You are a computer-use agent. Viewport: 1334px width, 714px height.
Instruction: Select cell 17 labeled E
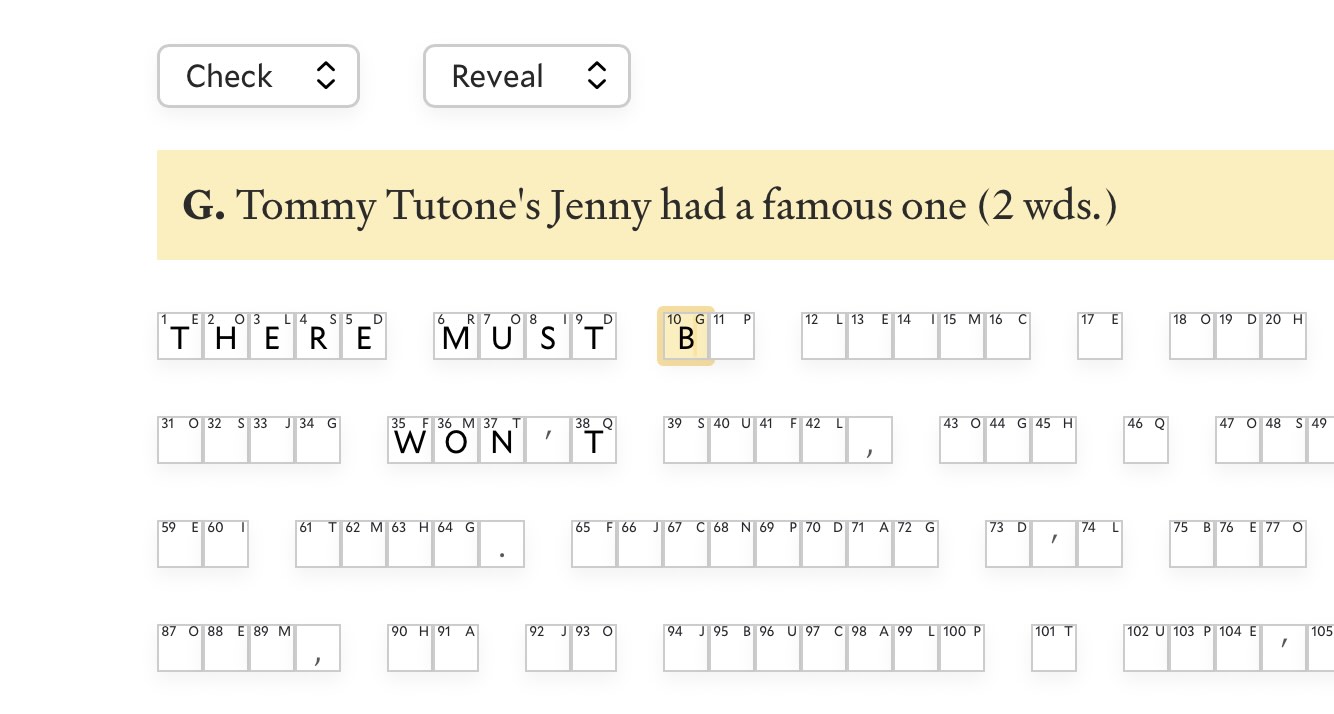point(1099,336)
